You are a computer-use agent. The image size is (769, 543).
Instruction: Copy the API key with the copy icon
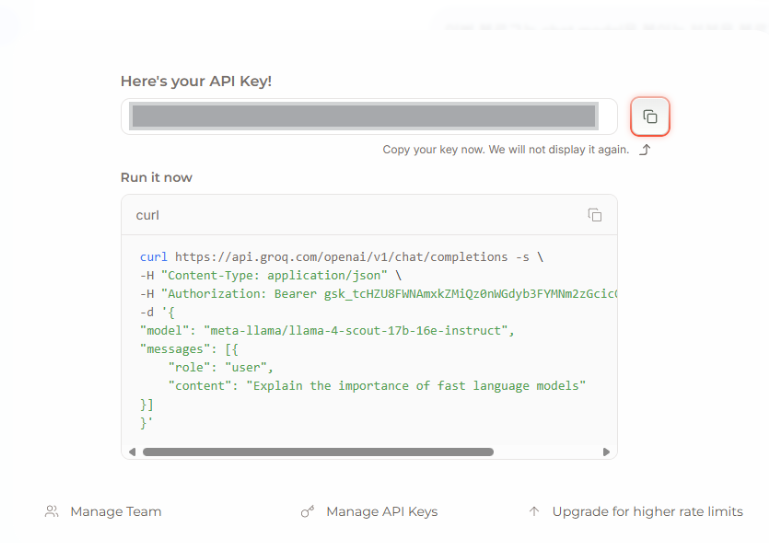(650, 117)
